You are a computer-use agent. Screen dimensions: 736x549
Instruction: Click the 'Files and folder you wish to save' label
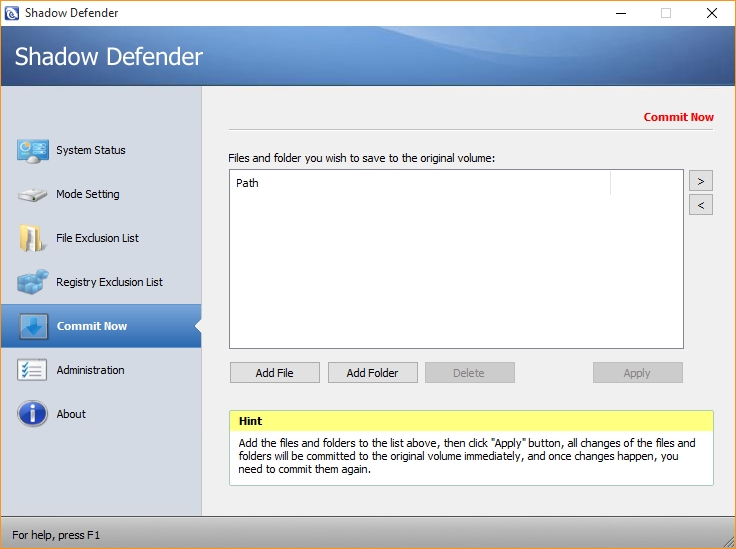(x=361, y=158)
